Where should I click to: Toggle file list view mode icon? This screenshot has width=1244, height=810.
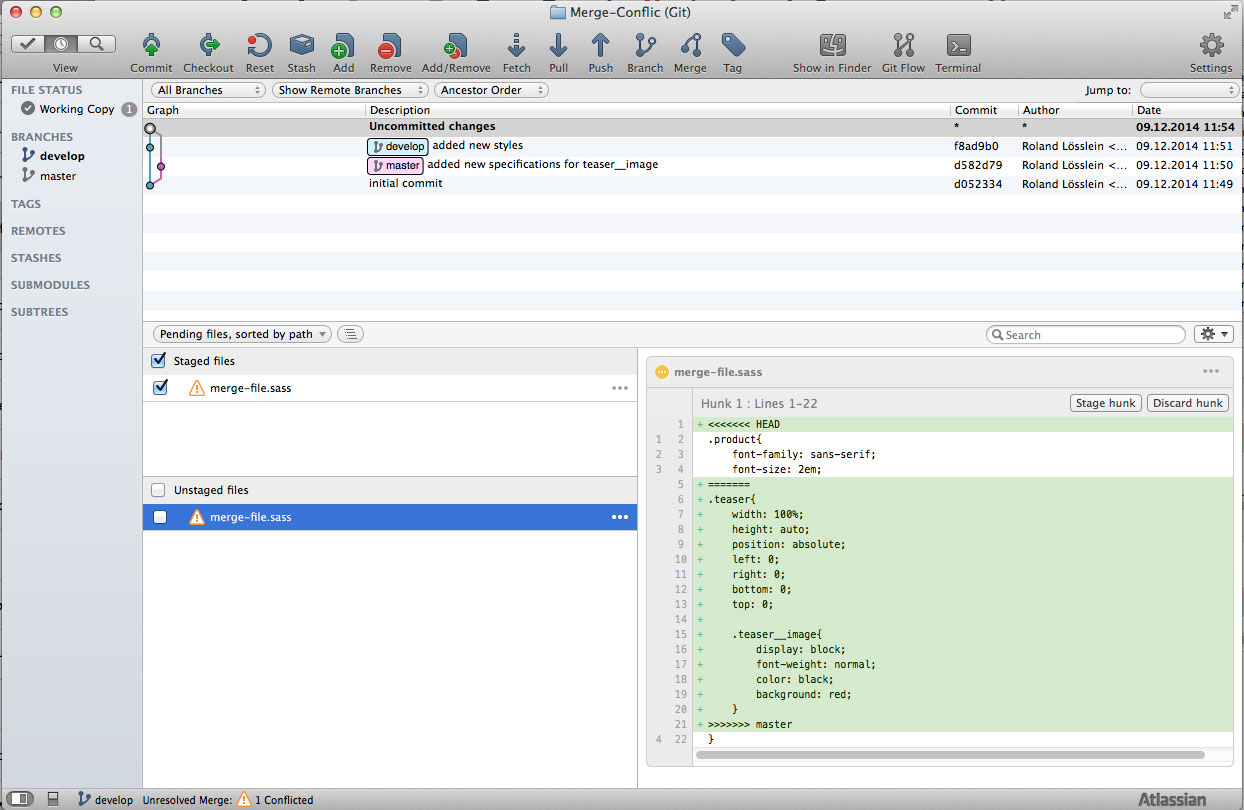click(350, 334)
